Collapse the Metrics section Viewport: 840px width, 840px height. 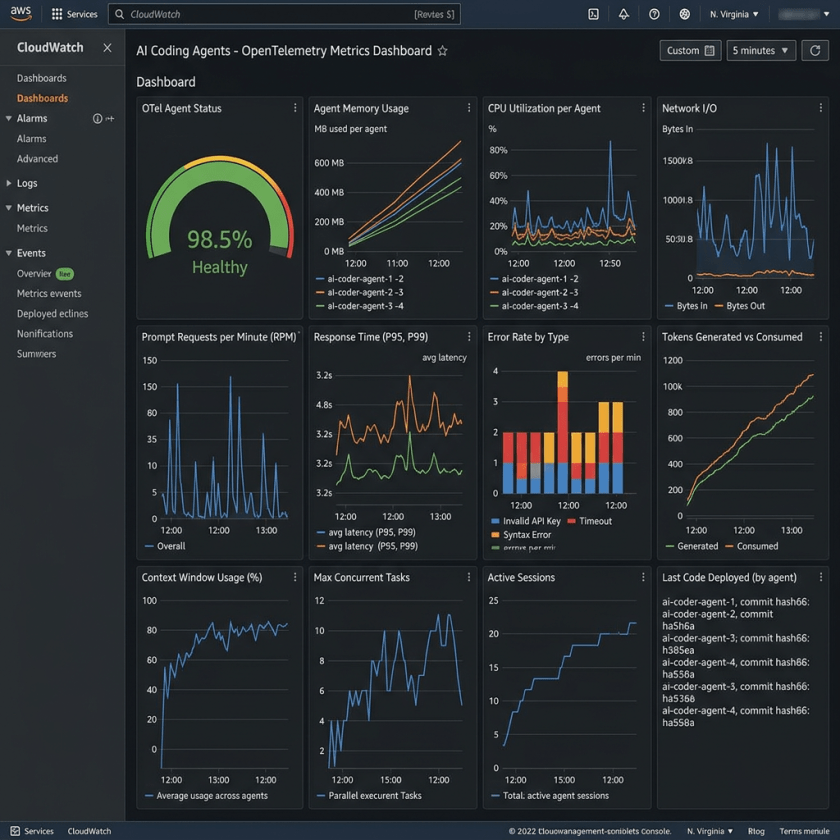click(x=9, y=208)
